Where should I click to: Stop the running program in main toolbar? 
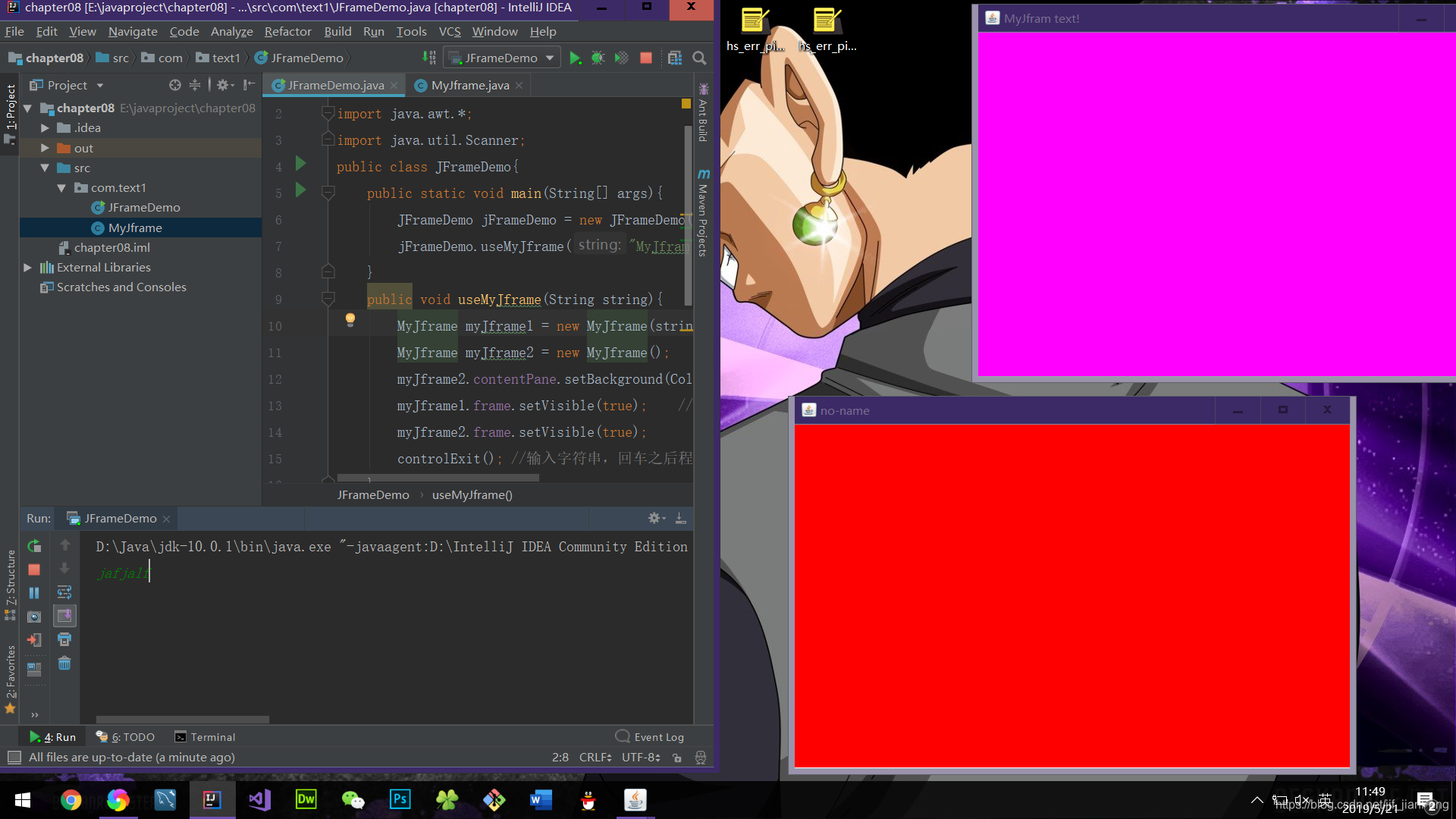click(x=646, y=58)
